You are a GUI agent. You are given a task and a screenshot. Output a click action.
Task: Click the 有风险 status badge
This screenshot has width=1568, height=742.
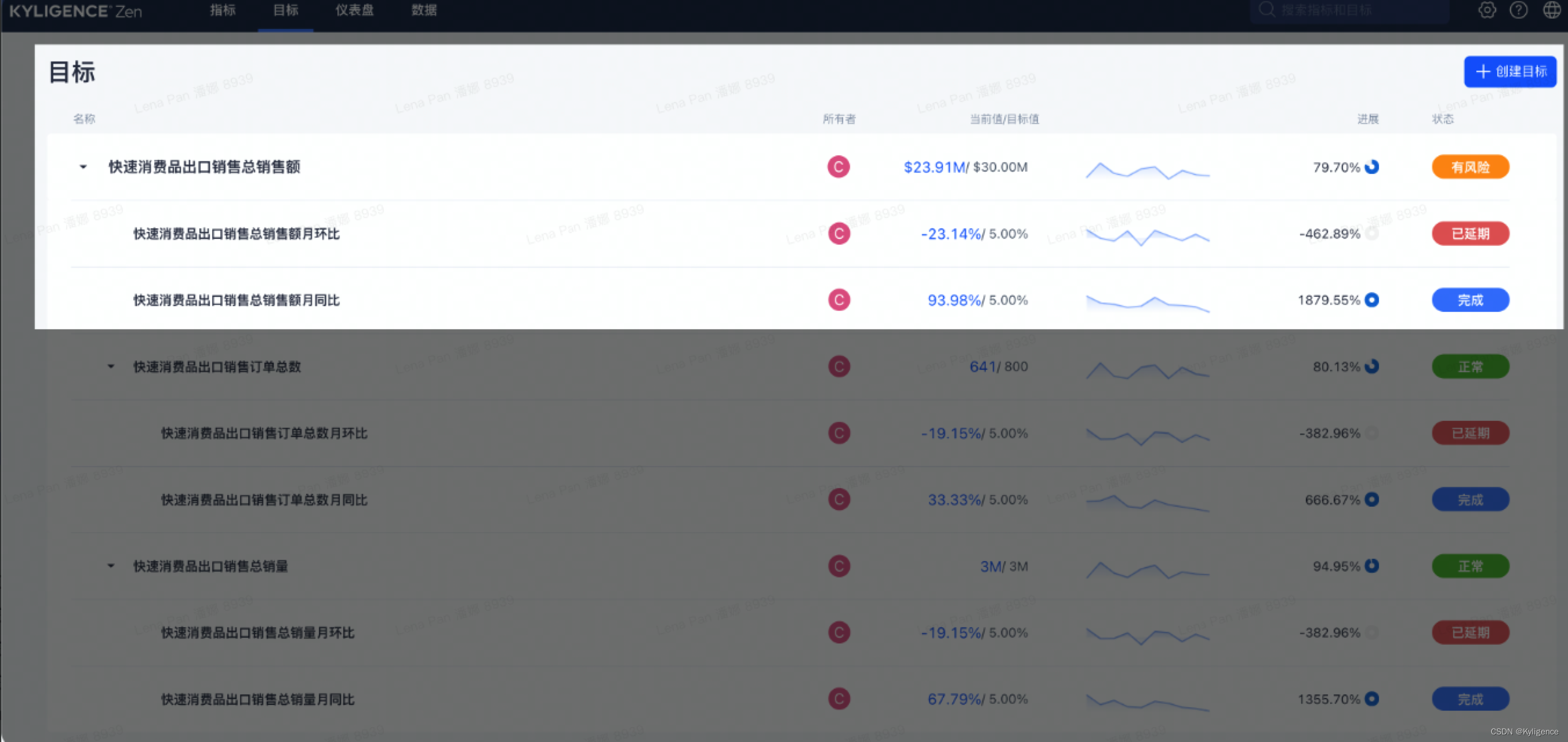[x=1470, y=167]
